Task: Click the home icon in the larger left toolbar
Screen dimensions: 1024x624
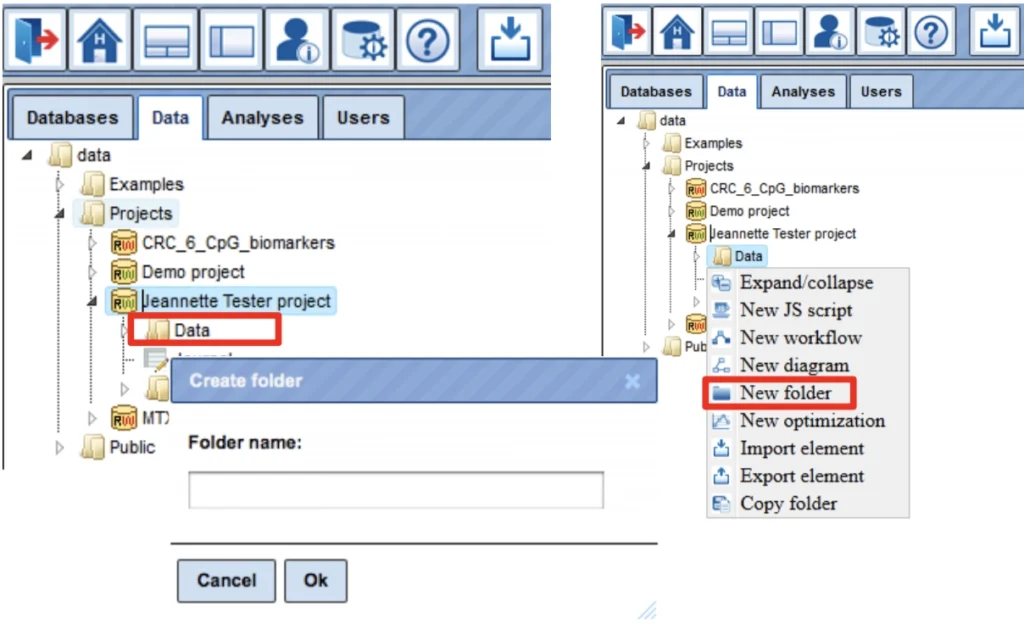Action: 100,40
